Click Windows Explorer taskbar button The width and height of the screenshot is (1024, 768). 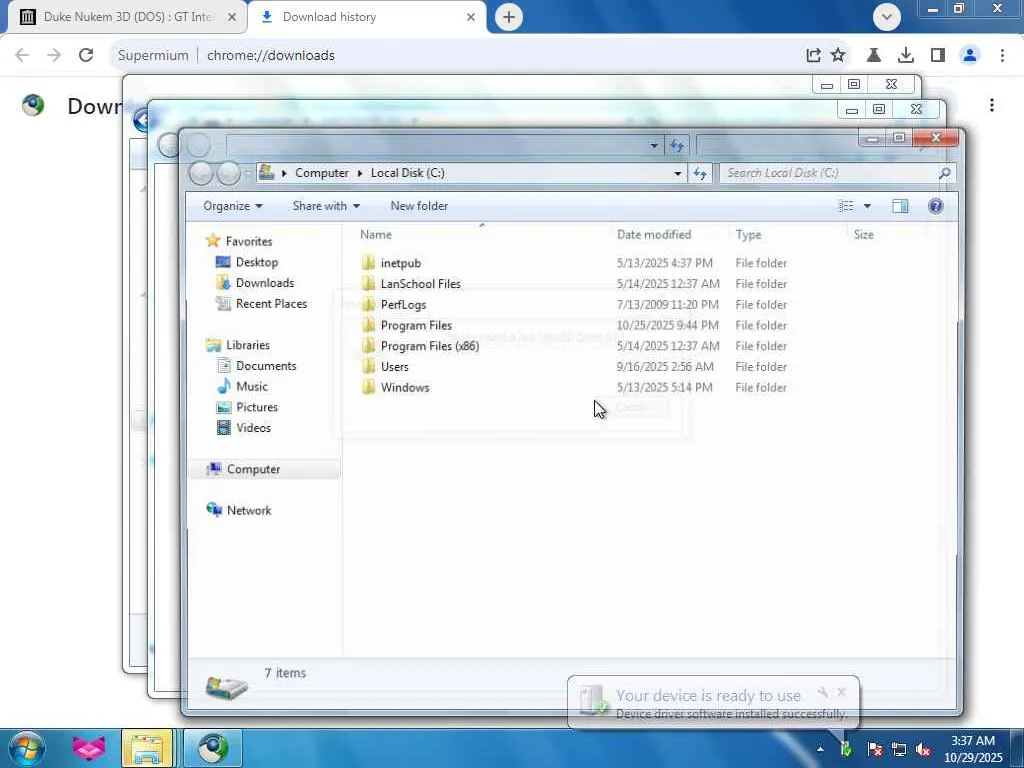click(147, 748)
